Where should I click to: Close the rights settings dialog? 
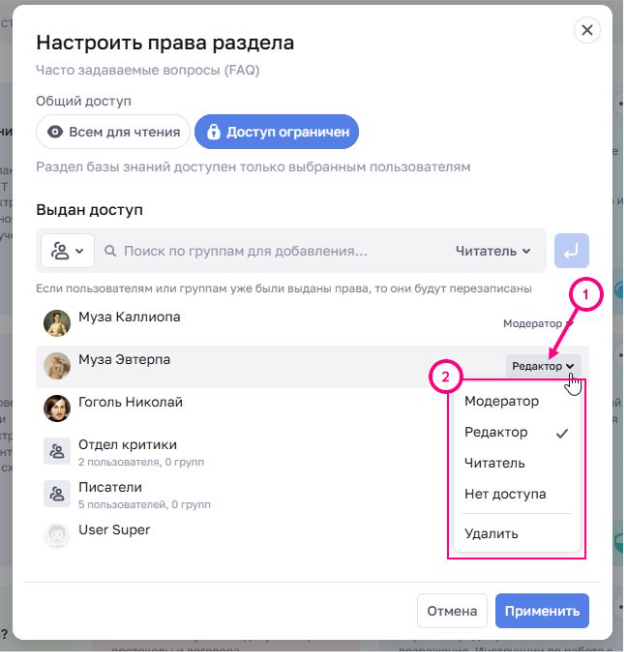click(x=587, y=30)
